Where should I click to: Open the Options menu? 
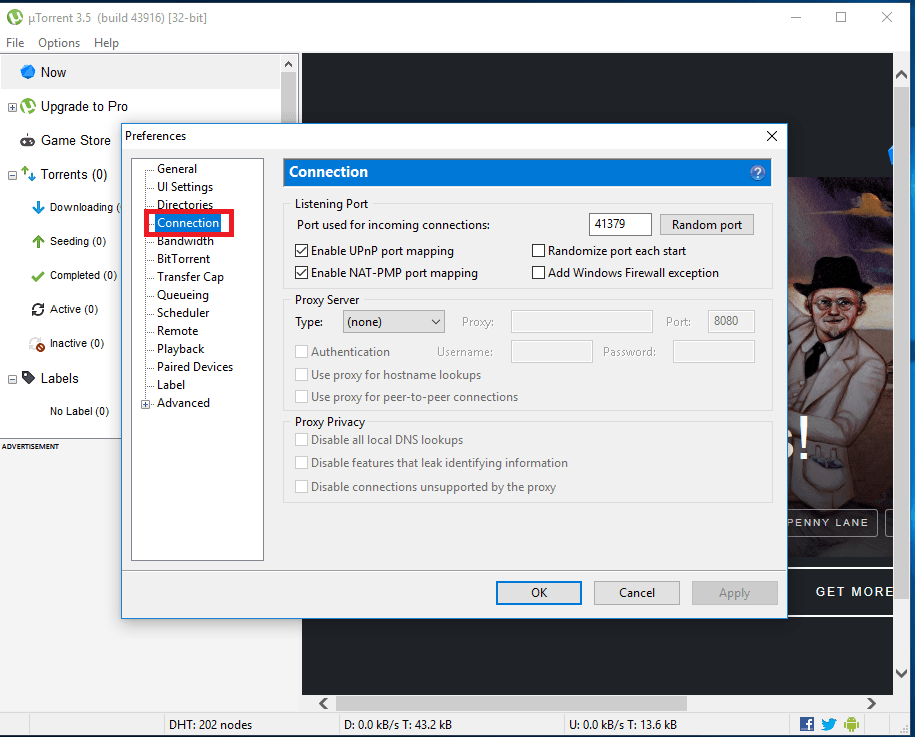pyautogui.click(x=59, y=43)
